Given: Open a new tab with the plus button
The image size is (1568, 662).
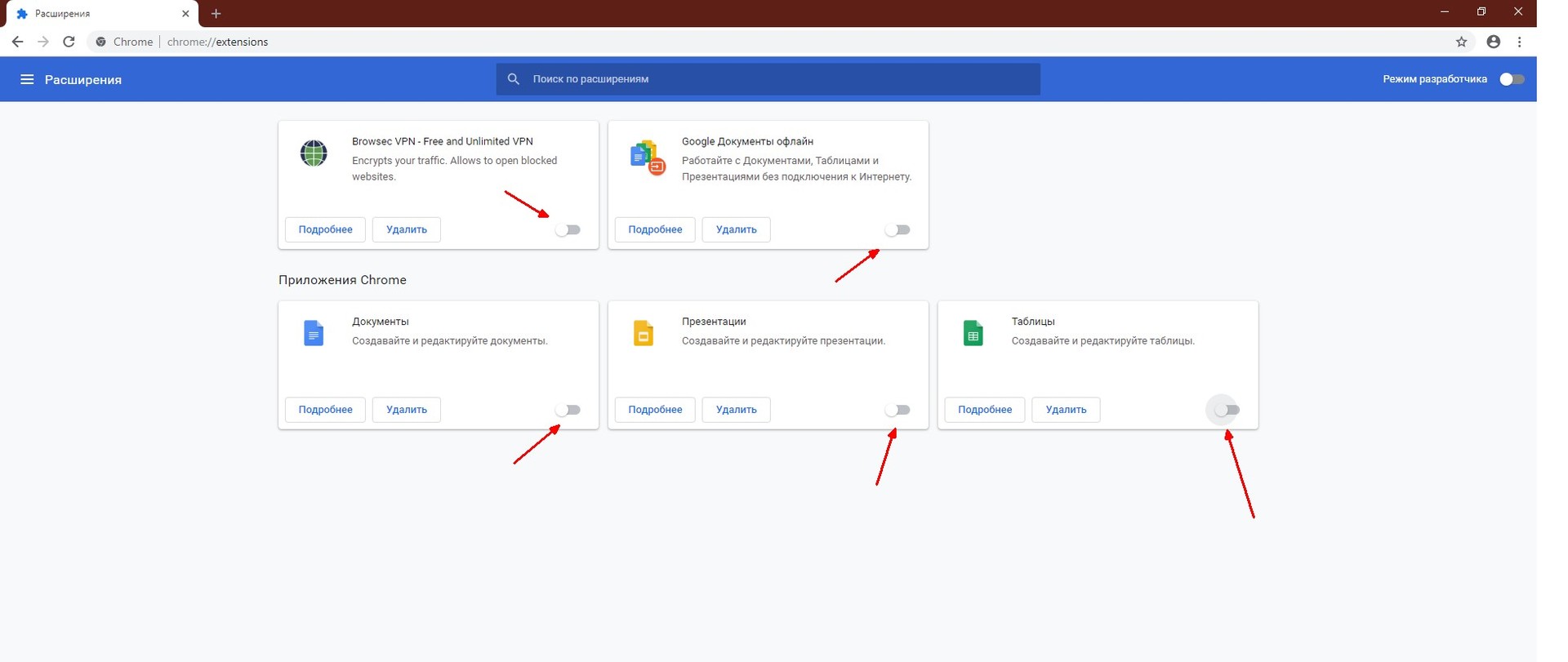Looking at the screenshot, I should click(216, 14).
